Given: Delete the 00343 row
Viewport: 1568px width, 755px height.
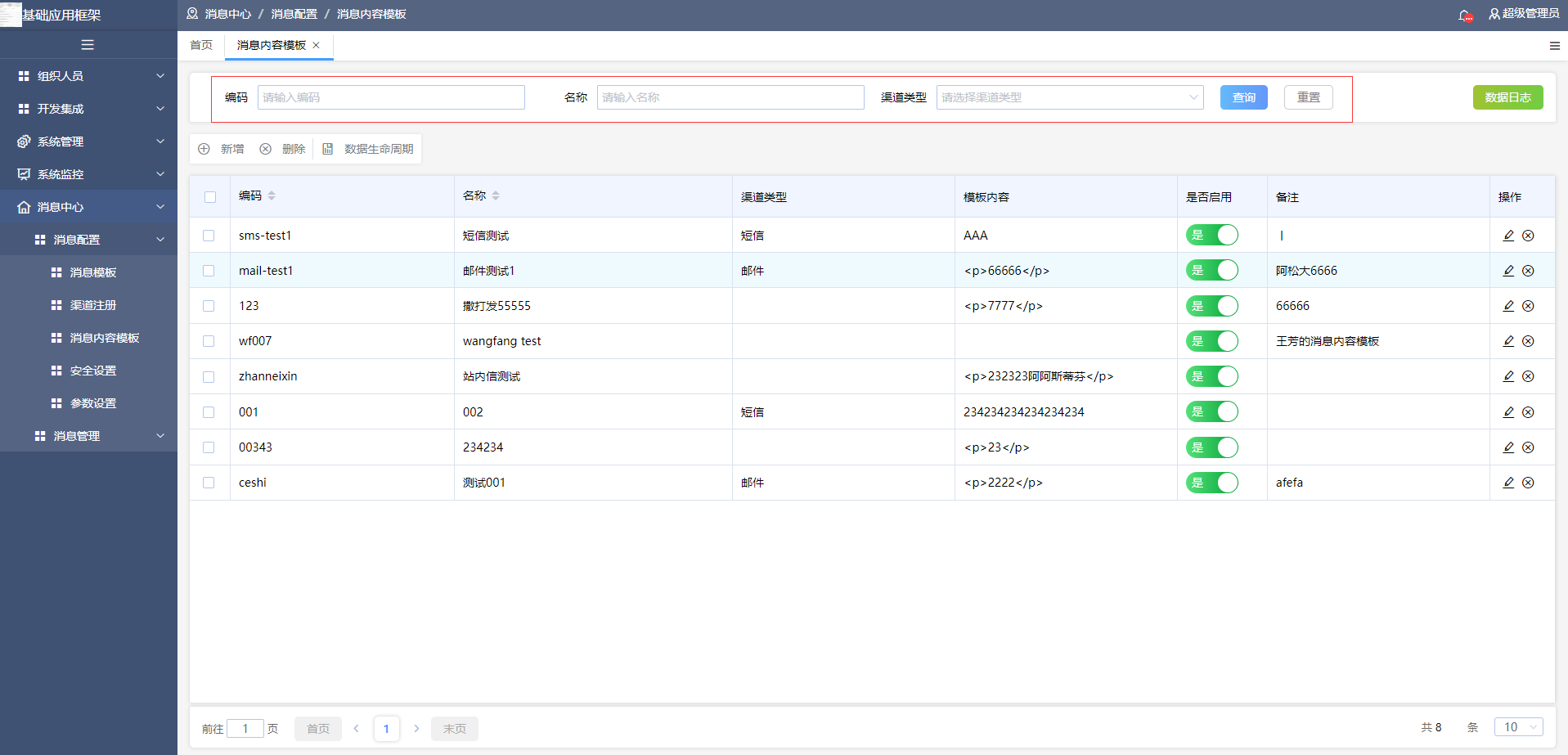Looking at the screenshot, I should tap(1528, 447).
